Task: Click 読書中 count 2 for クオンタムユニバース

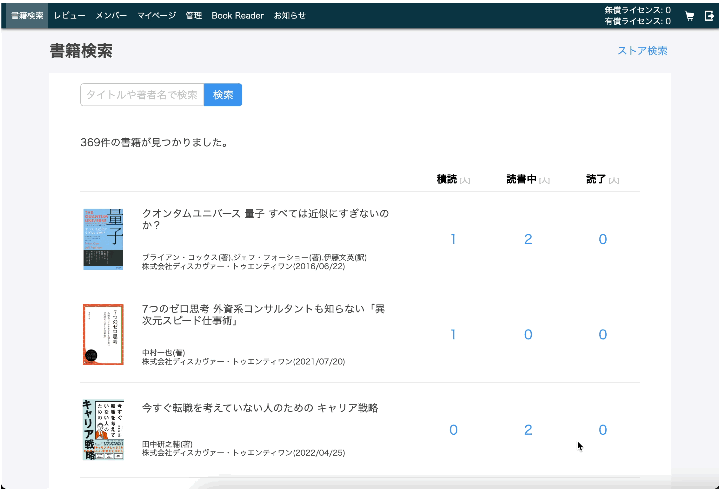Action: [x=528, y=239]
